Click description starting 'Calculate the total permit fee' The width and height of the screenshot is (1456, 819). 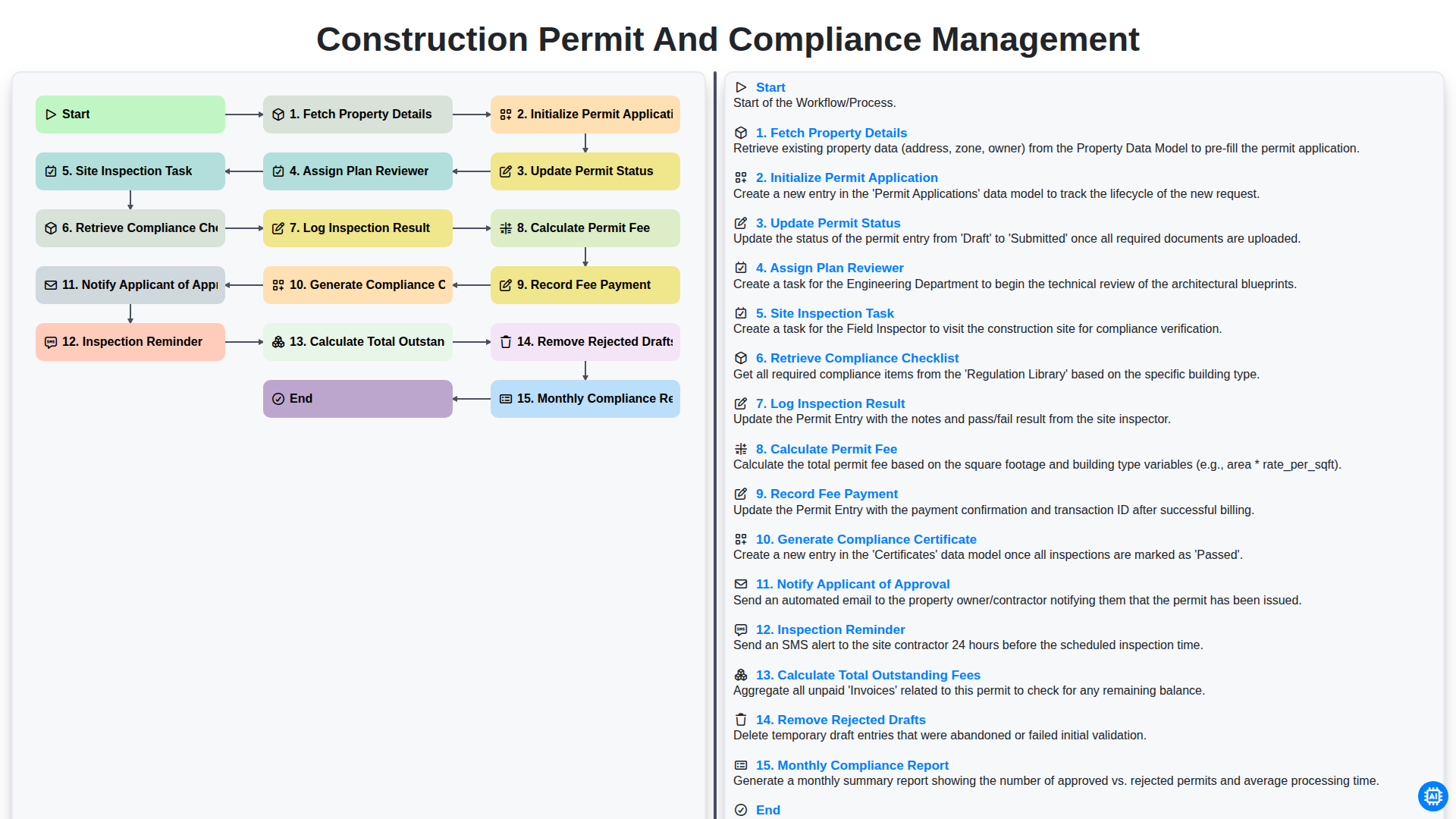click(1037, 465)
